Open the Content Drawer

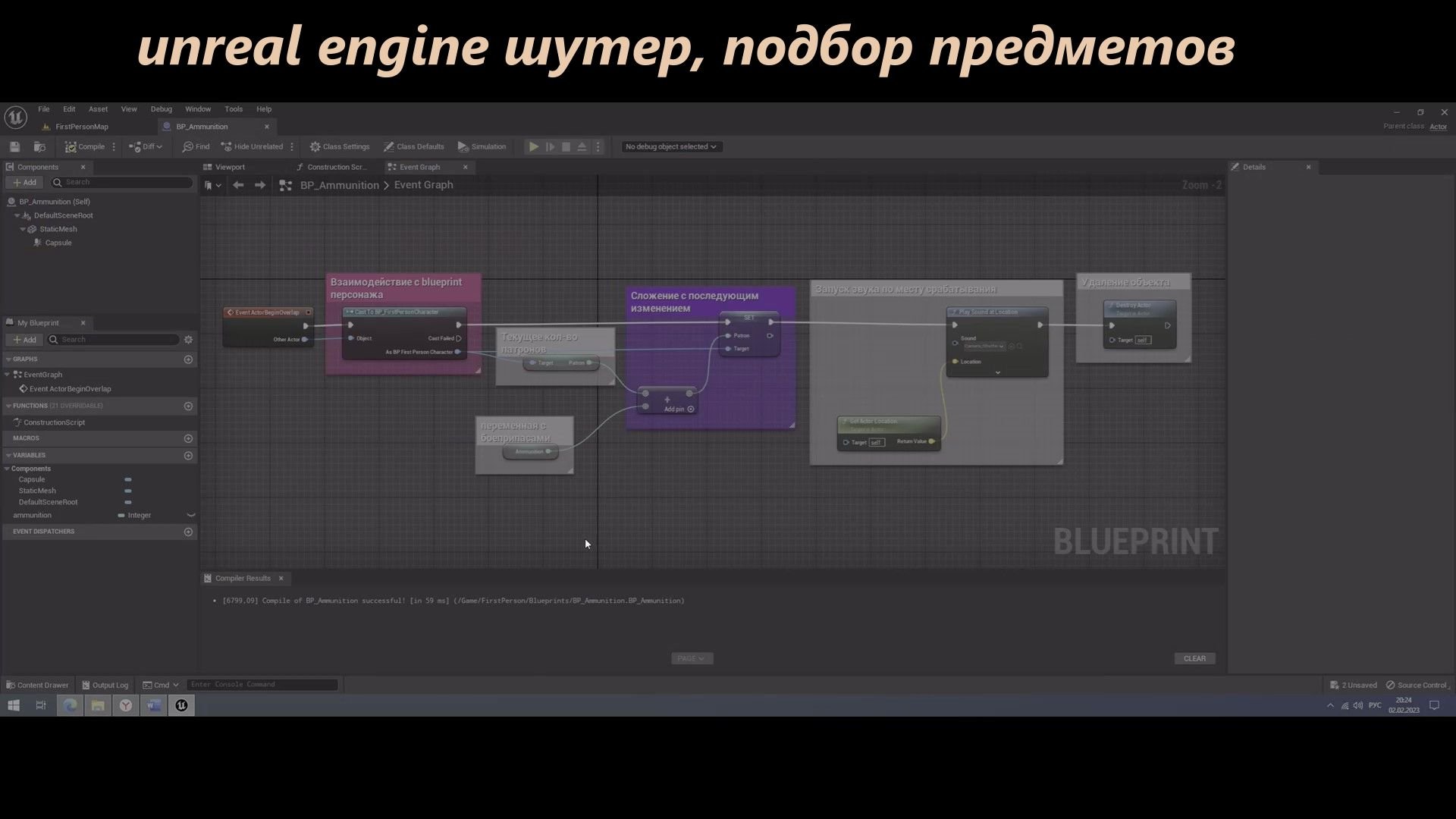36,684
